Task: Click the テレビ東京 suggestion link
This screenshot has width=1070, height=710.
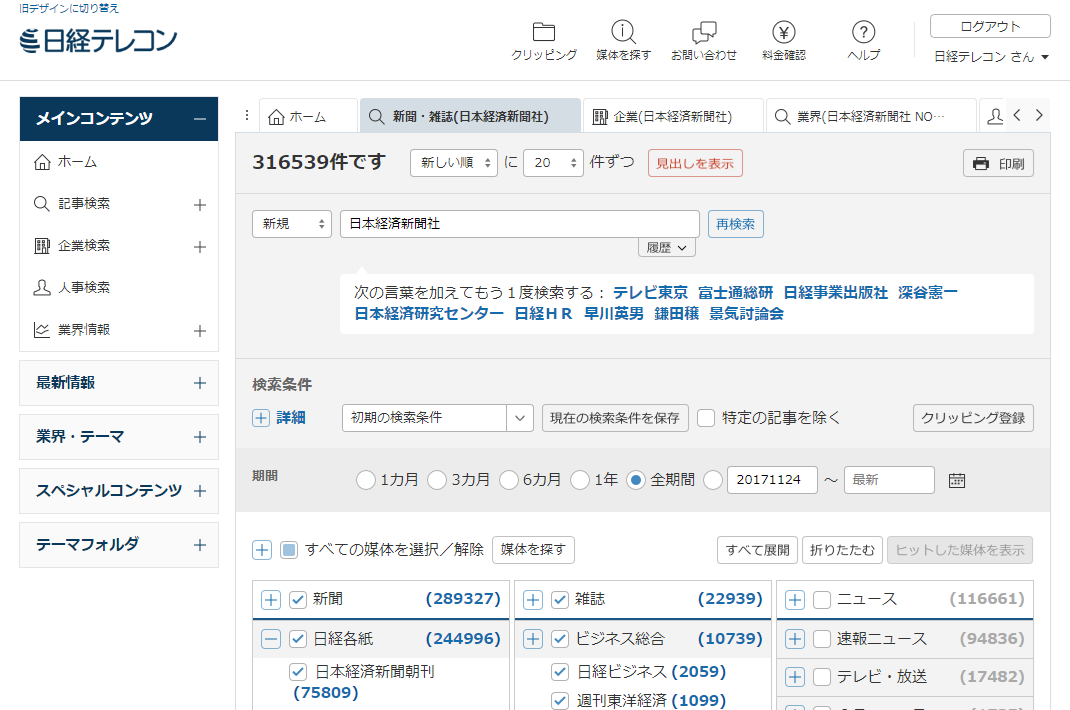Action: pos(650,292)
